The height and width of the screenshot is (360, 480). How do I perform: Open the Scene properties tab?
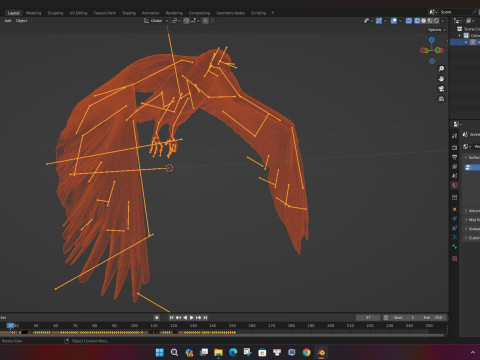click(x=454, y=176)
